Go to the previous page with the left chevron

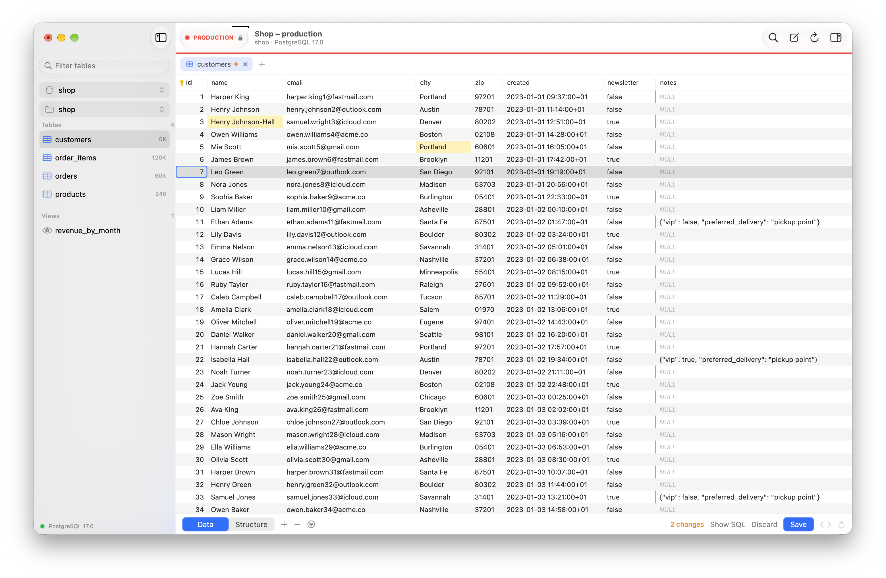pyautogui.click(x=822, y=524)
